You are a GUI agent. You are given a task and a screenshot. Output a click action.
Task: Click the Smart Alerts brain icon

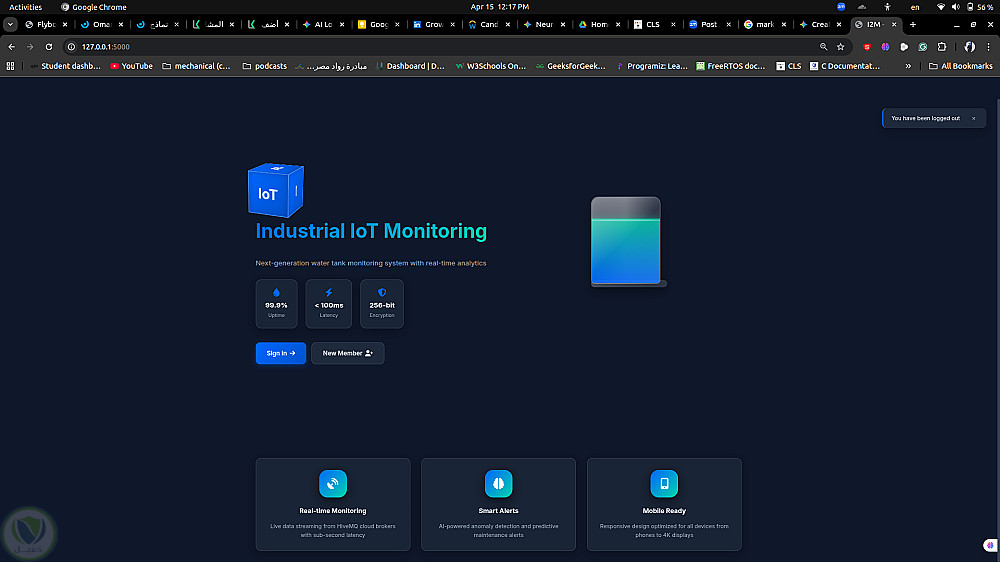498,484
